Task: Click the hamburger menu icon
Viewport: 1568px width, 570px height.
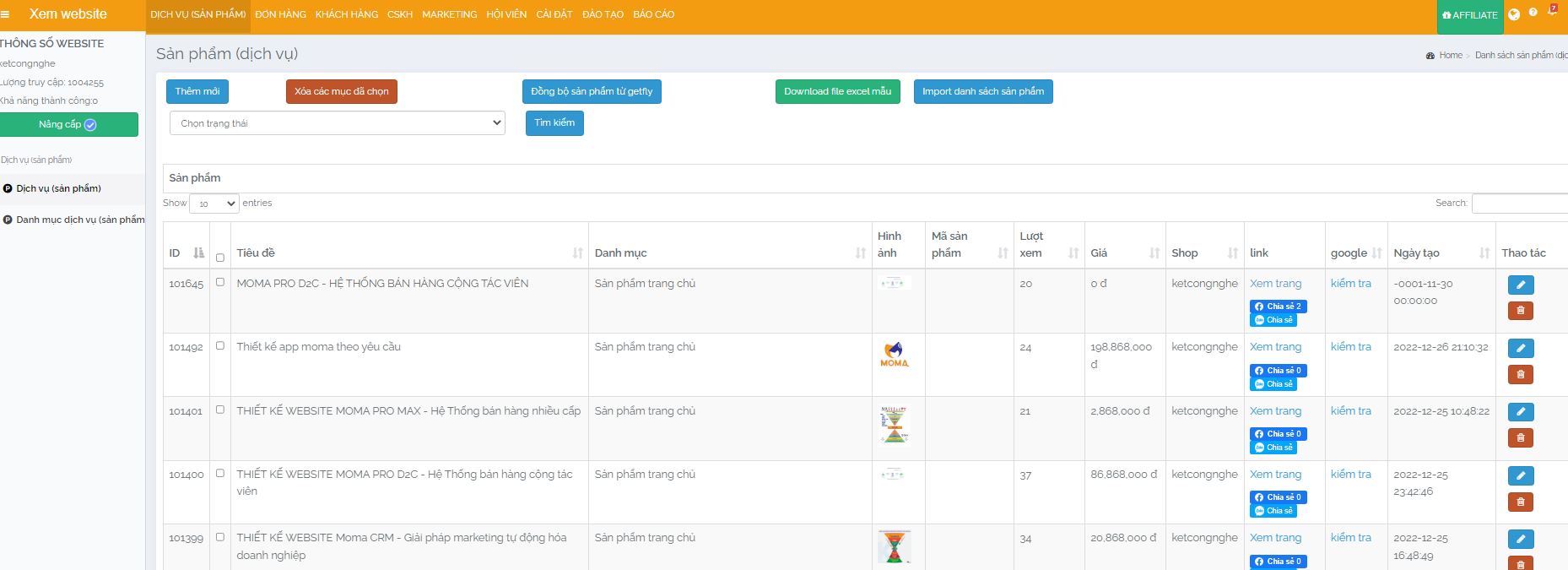Action: point(5,14)
